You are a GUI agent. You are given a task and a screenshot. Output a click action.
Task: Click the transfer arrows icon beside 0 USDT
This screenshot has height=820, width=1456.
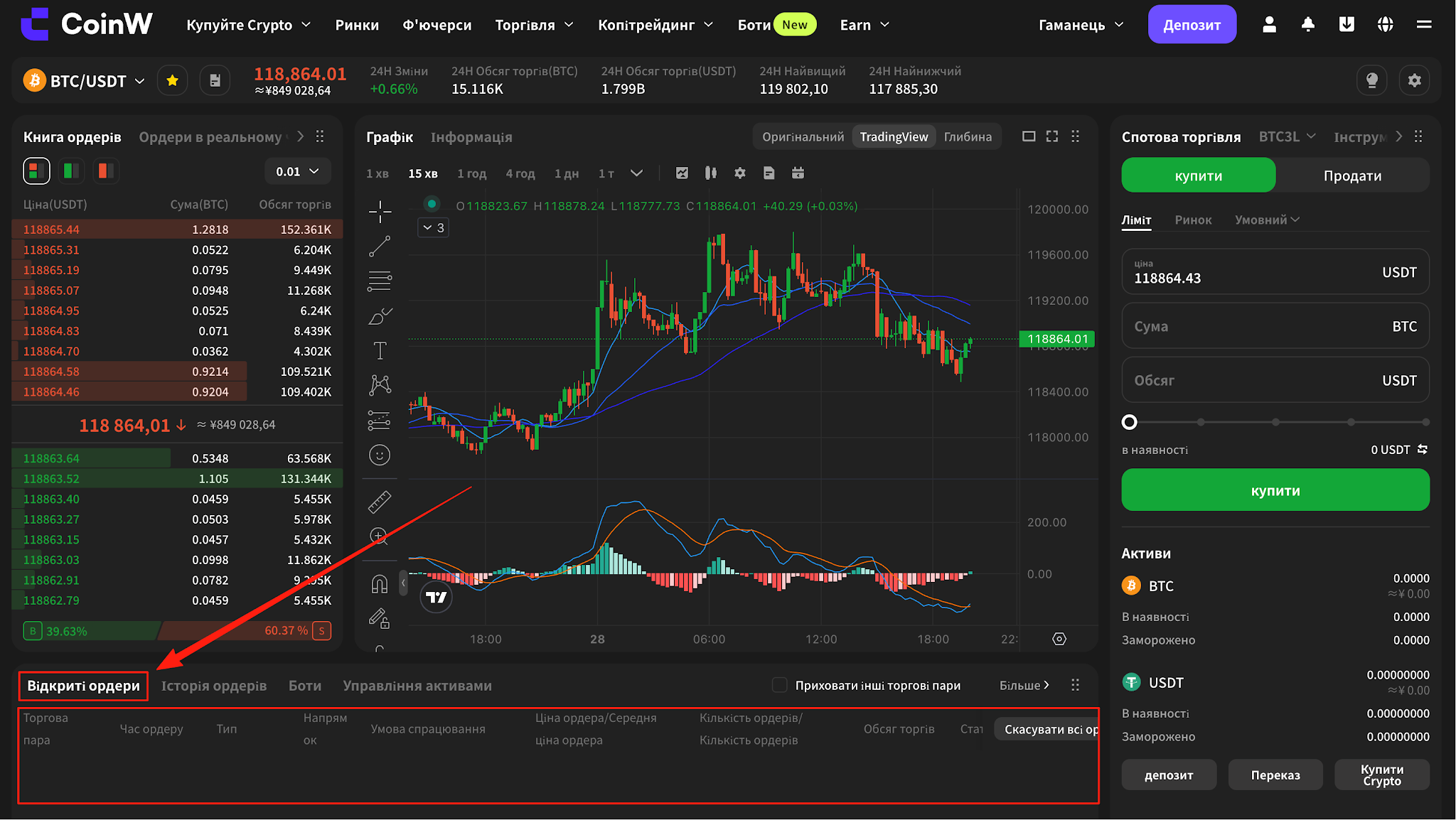(x=1423, y=449)
